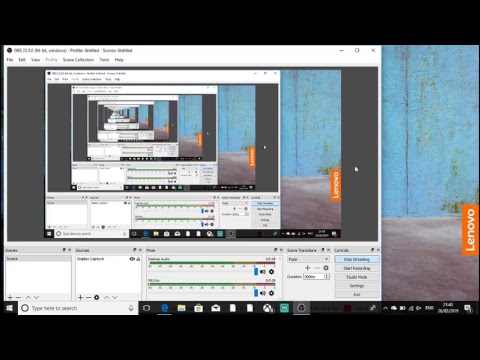Viewport: 480px width, 360px height.
Task: Toggle visibility eye of Display Capture
Action: click(132, 259)
